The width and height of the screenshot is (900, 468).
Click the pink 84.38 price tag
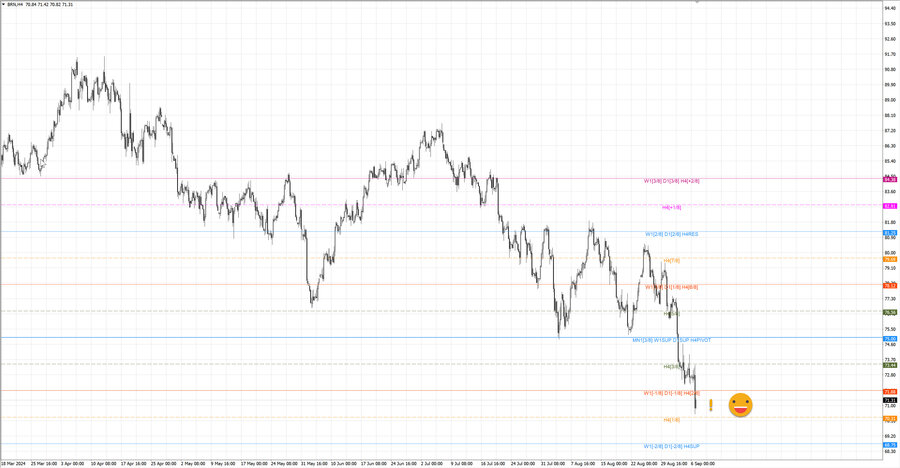point(890,180)
